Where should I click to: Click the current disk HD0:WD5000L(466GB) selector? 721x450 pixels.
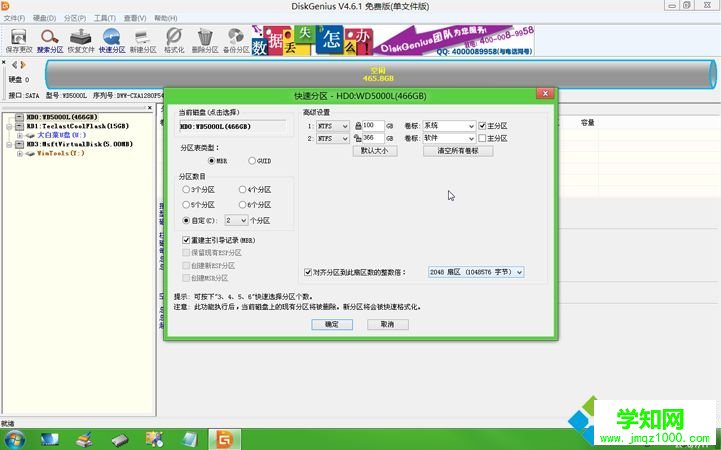click(x=232, y=126)
